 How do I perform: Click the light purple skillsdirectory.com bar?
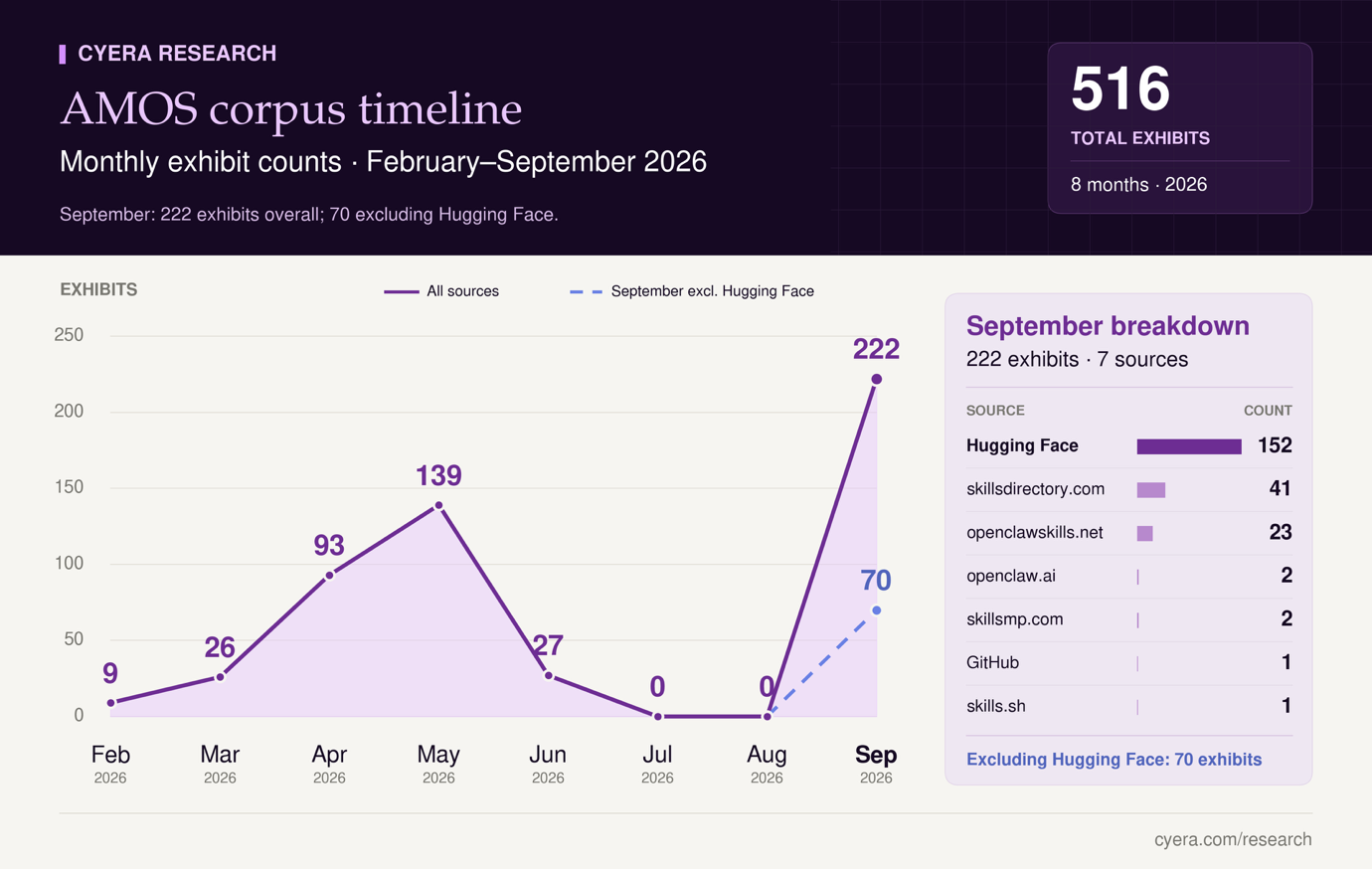(1151, 490)
